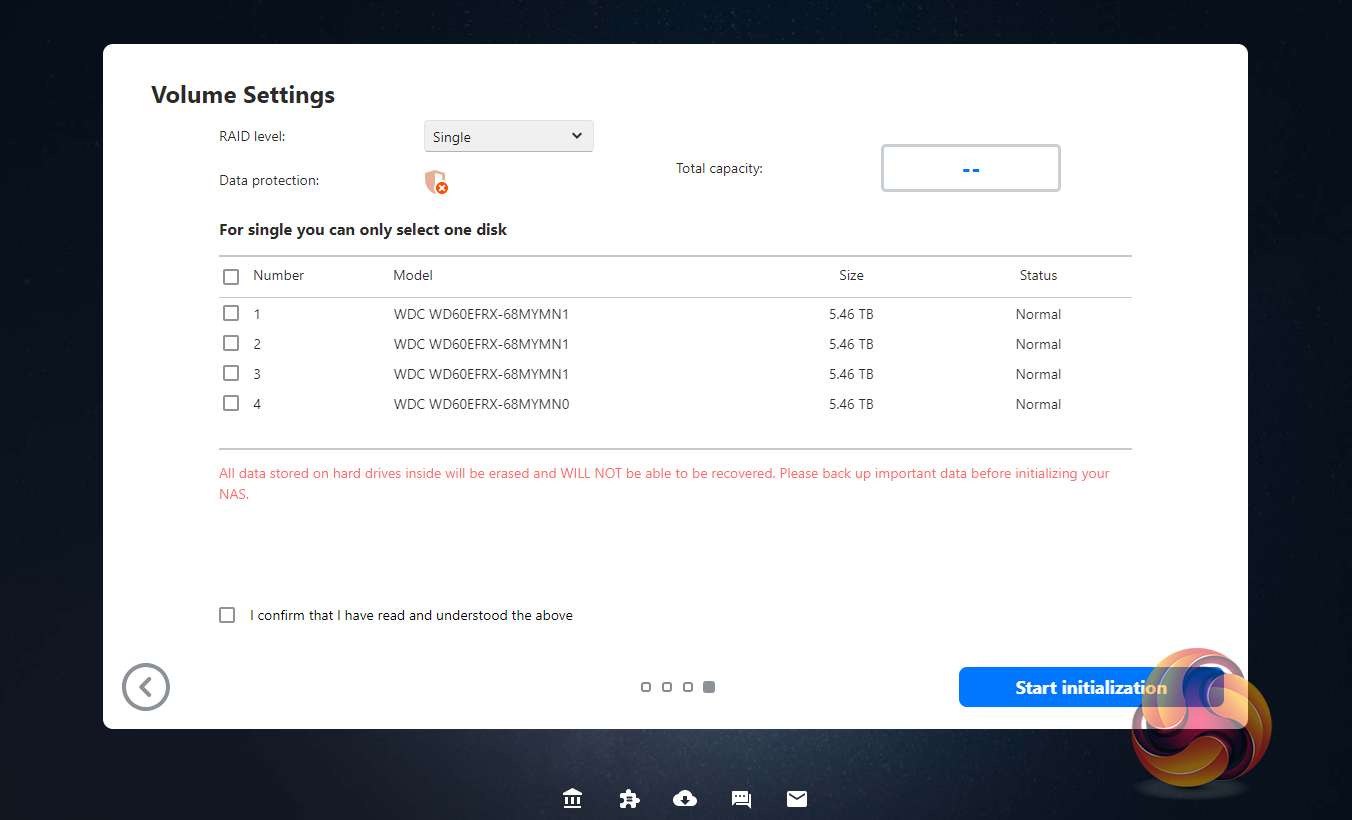Toggle the select-all disks header checkbox

pyautogui.click(x=231, y=277)
